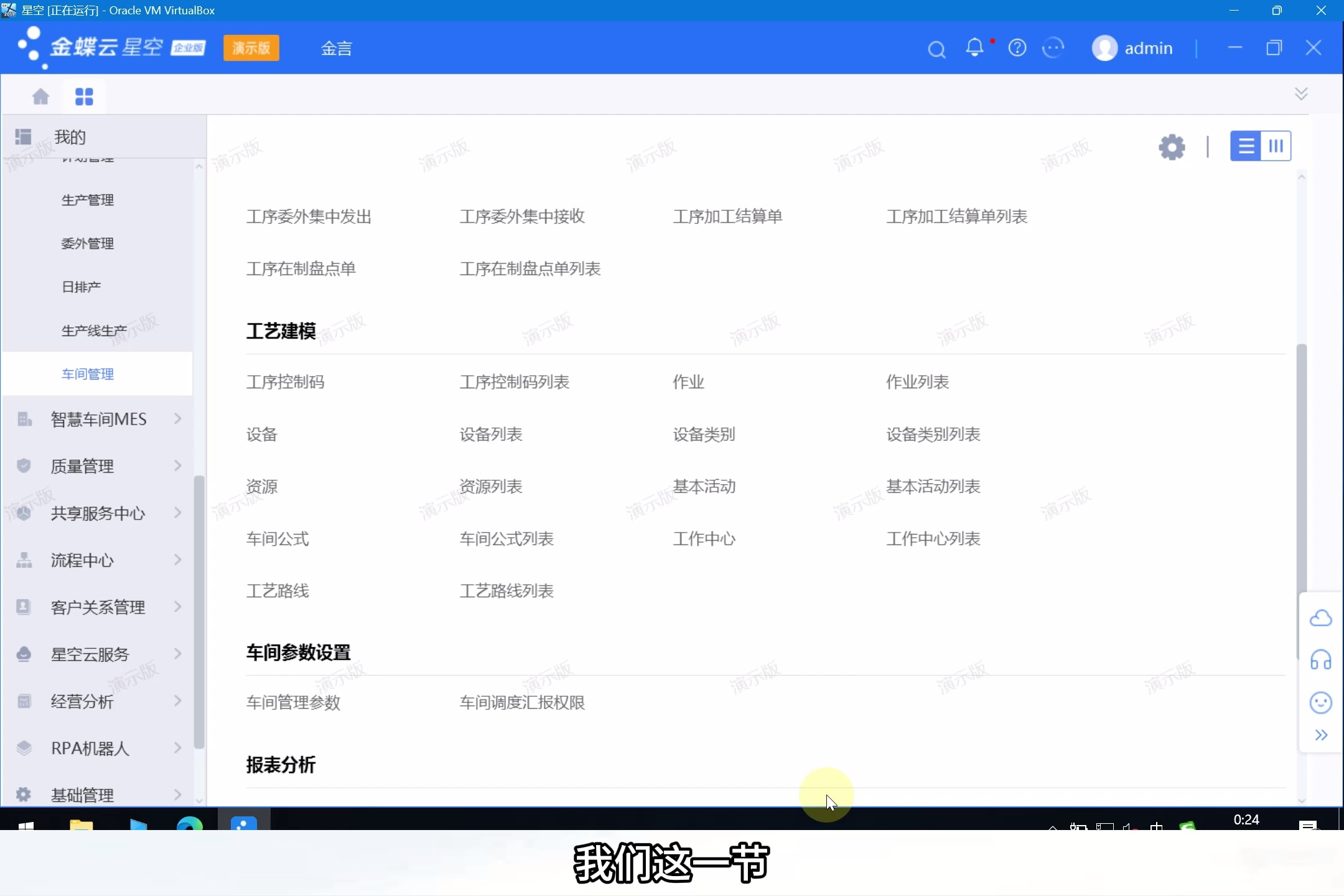Screen dimensions: 1344x896
Task: Open the global search icon
Action: (936, 48)
